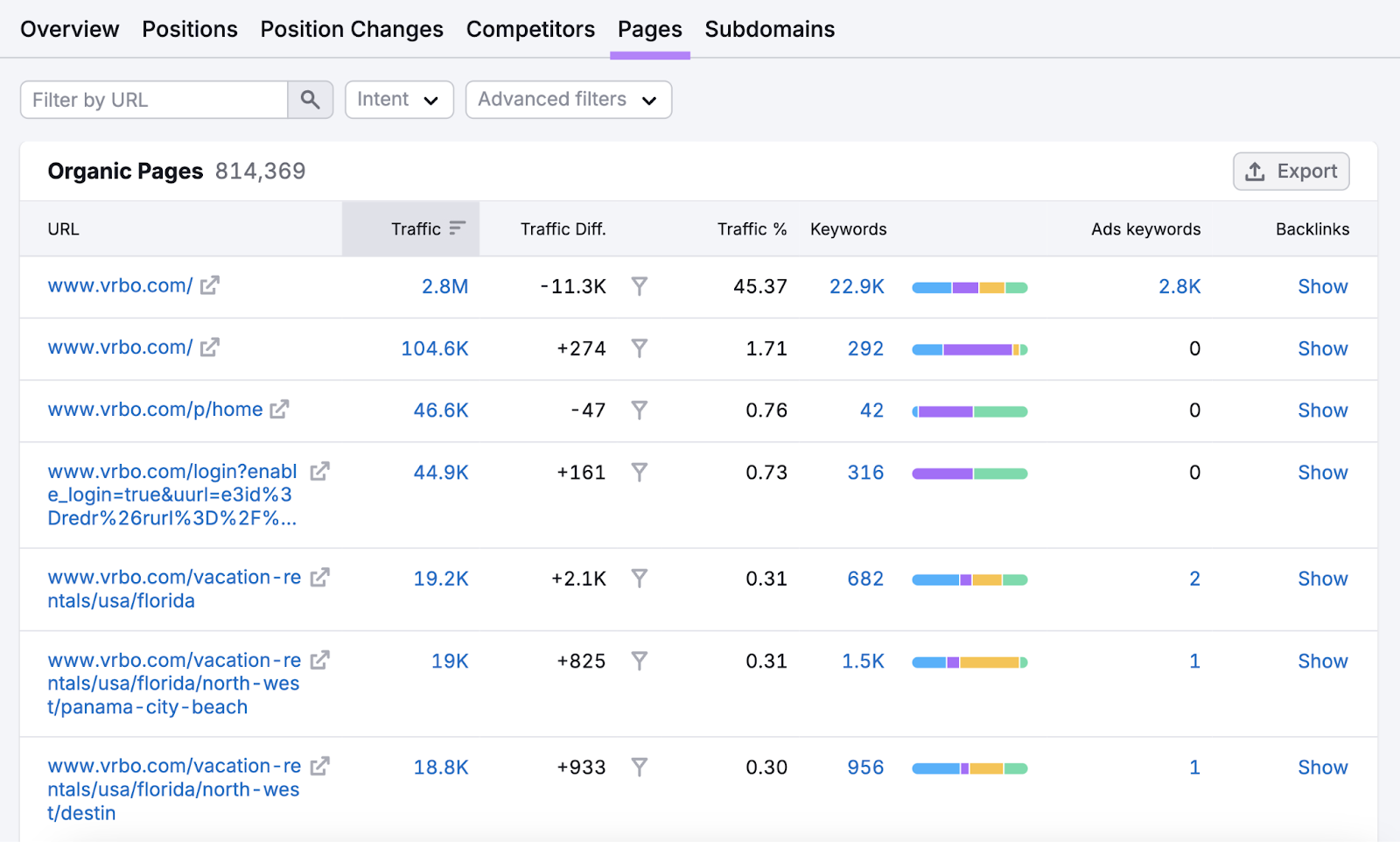This screenshot has height=842, width=1400.
Task: Click filter funnel icon next to -11.3K
Action: pyautogui.click(x=640, y=286)
